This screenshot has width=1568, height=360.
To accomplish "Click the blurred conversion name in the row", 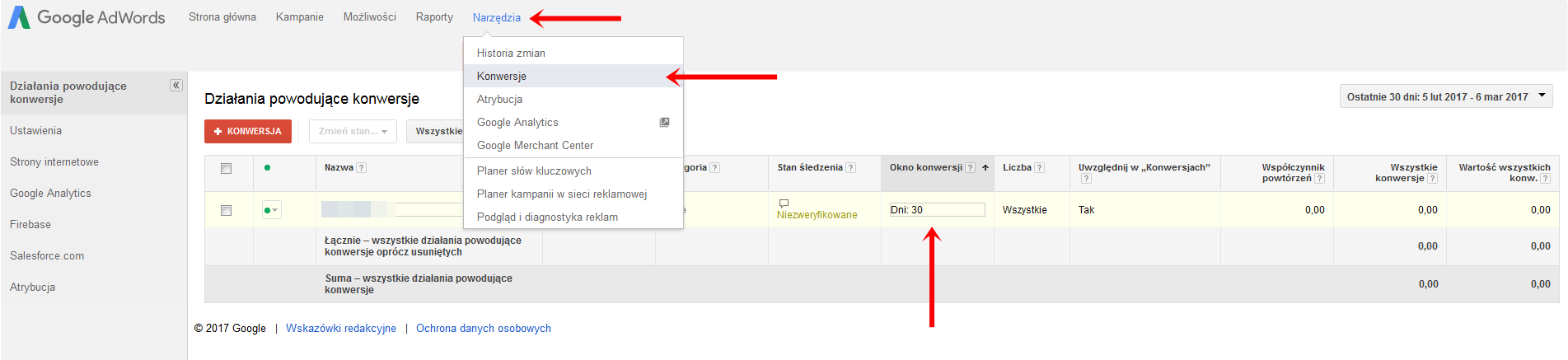I will 358,209.
